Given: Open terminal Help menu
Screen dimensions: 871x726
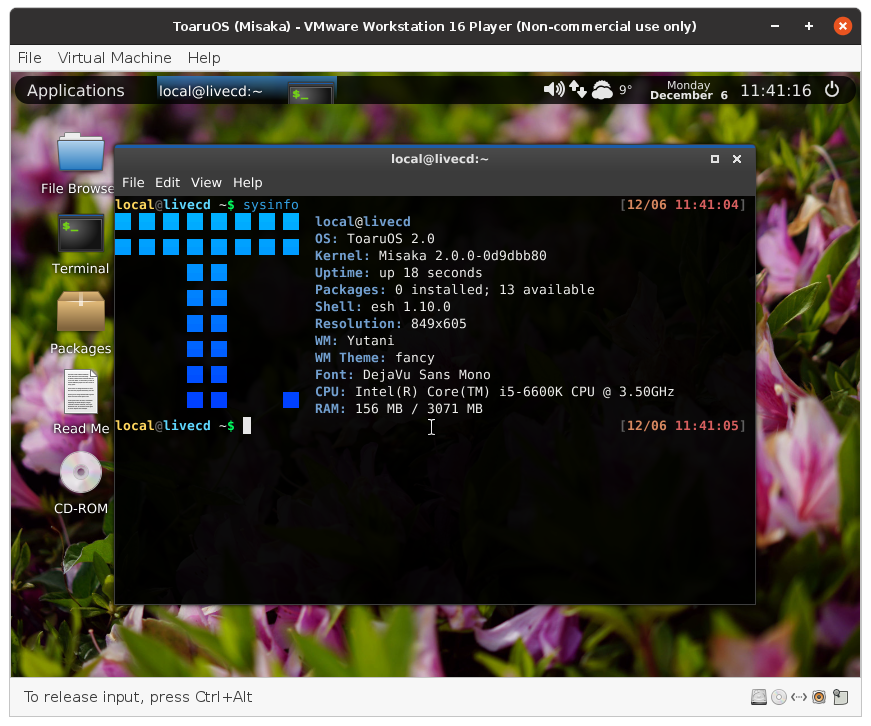Looking at the screenshot, I should [247, 182].
